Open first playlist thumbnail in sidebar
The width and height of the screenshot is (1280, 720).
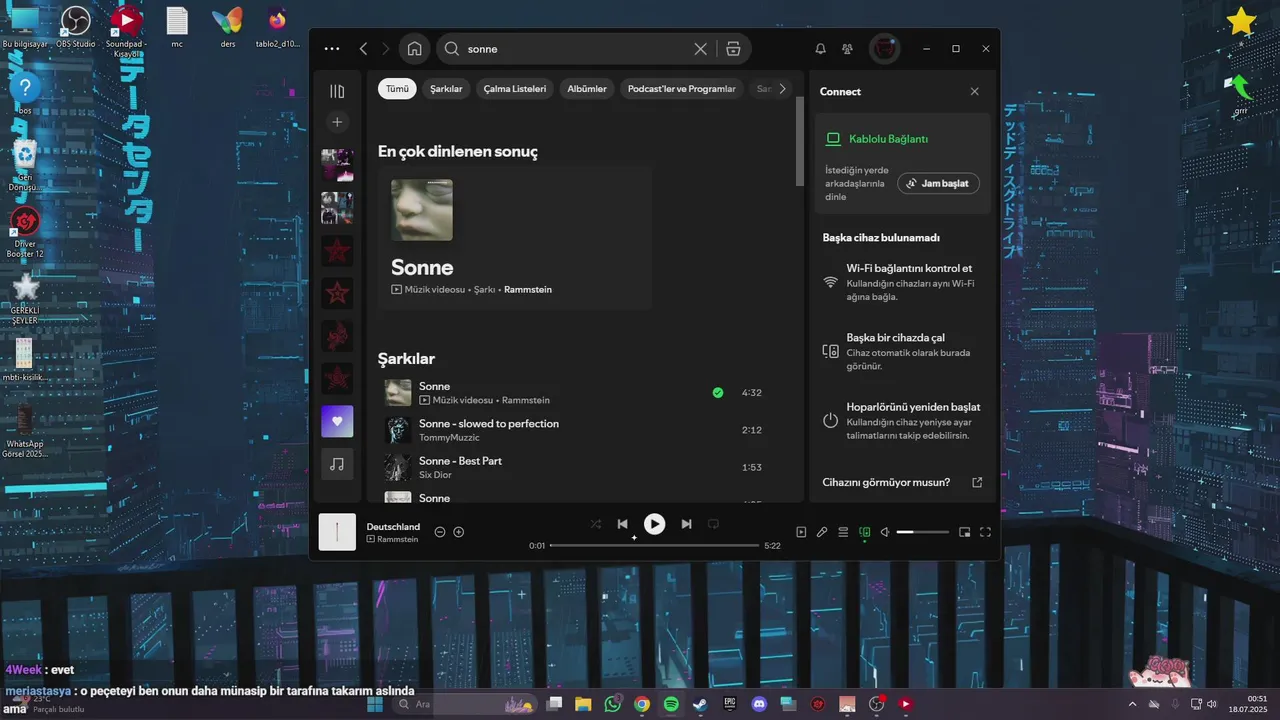(337, 165)
